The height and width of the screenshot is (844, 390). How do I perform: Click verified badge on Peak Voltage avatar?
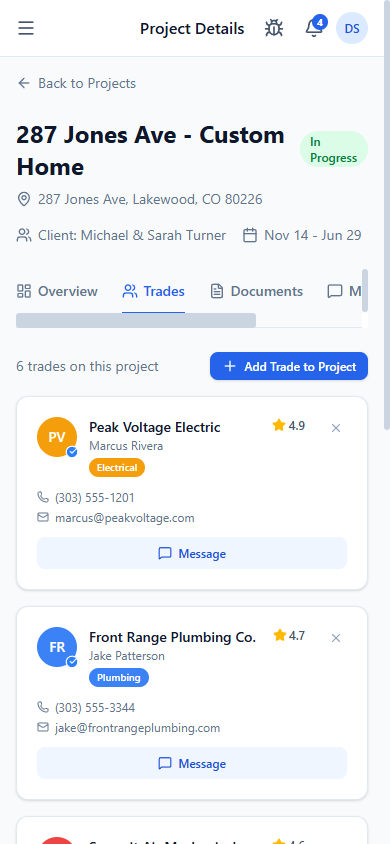pyautogui.click(x=72, y=452)
